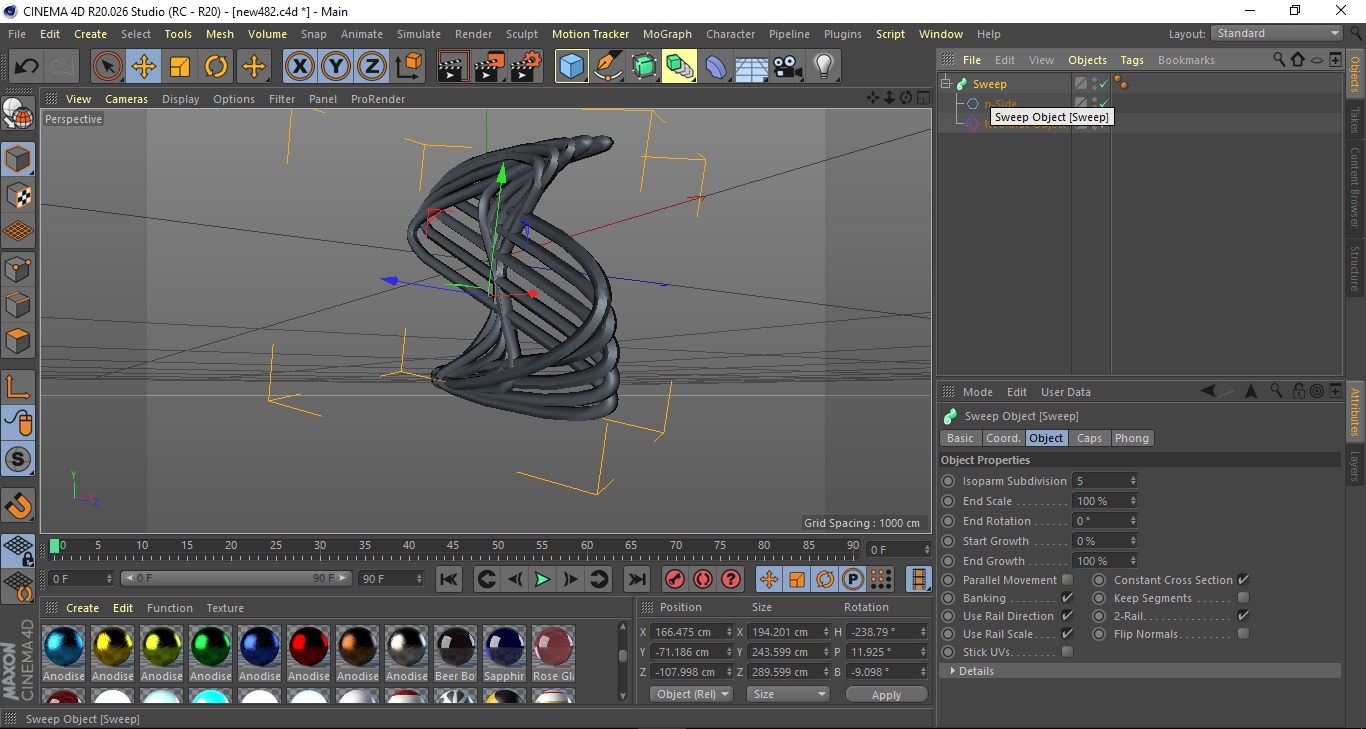The height and width of the screenshot is (729, 1366).
Task: Adjust Isoparm Subdivision stepper arrows
Action: pyautogui.click(x=1133, y=481)
